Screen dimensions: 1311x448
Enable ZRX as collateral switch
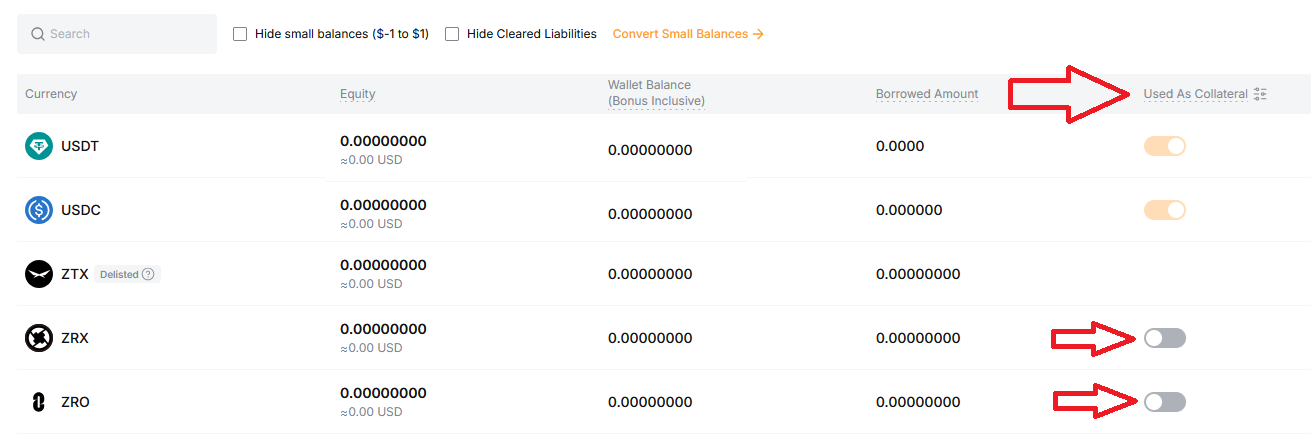(1165, 338)
